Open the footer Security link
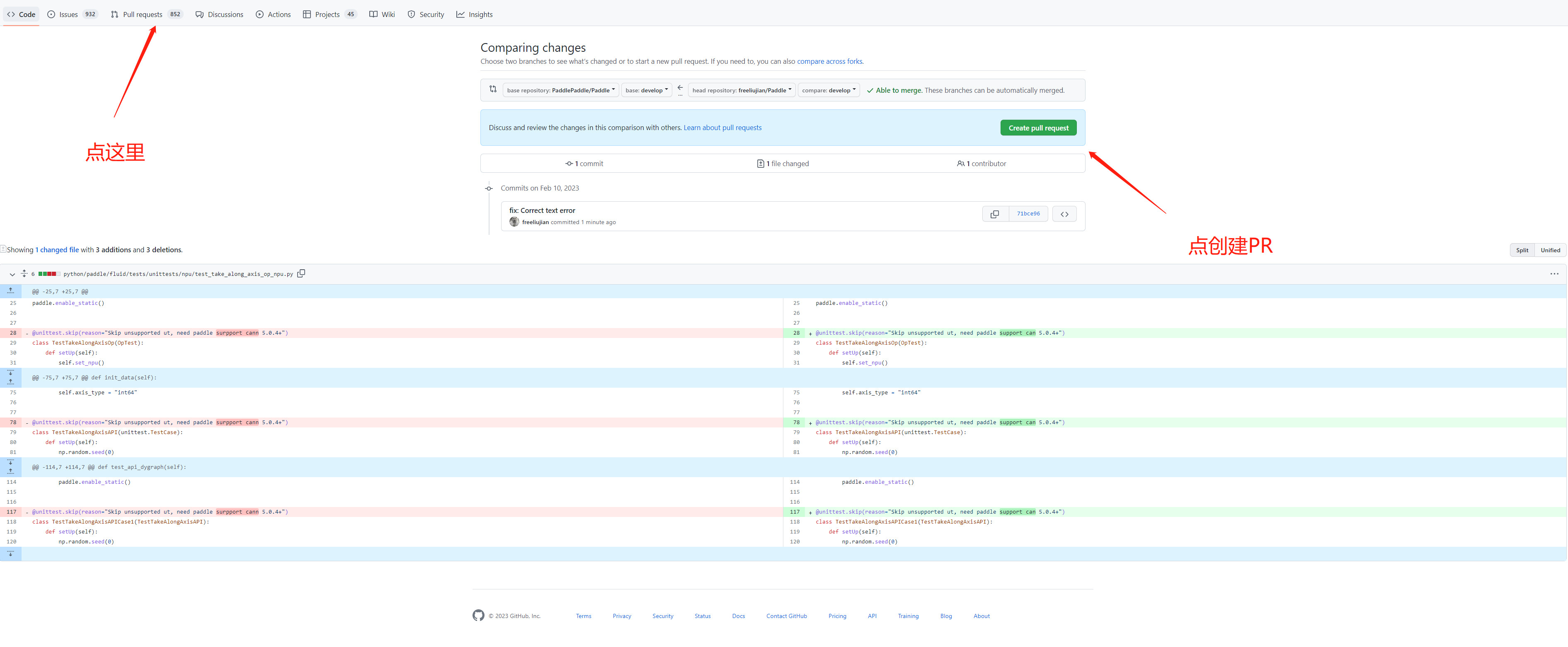1568x647 pixels. tap(662, 616)
